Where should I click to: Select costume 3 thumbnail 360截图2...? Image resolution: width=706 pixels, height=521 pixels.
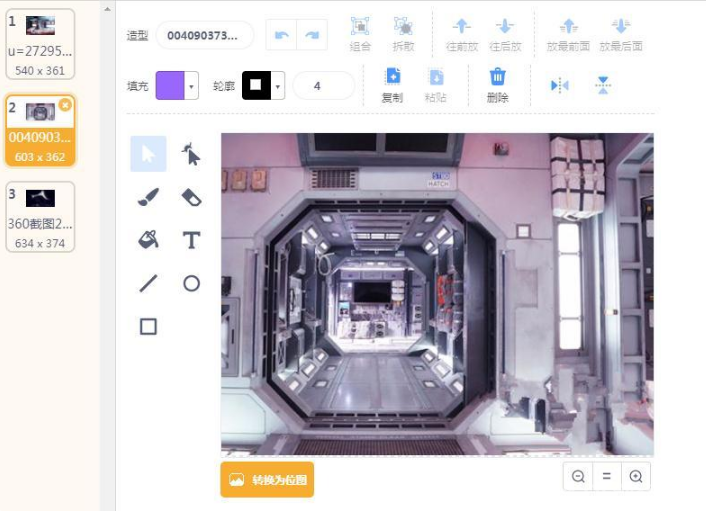[x=40, y=217]
